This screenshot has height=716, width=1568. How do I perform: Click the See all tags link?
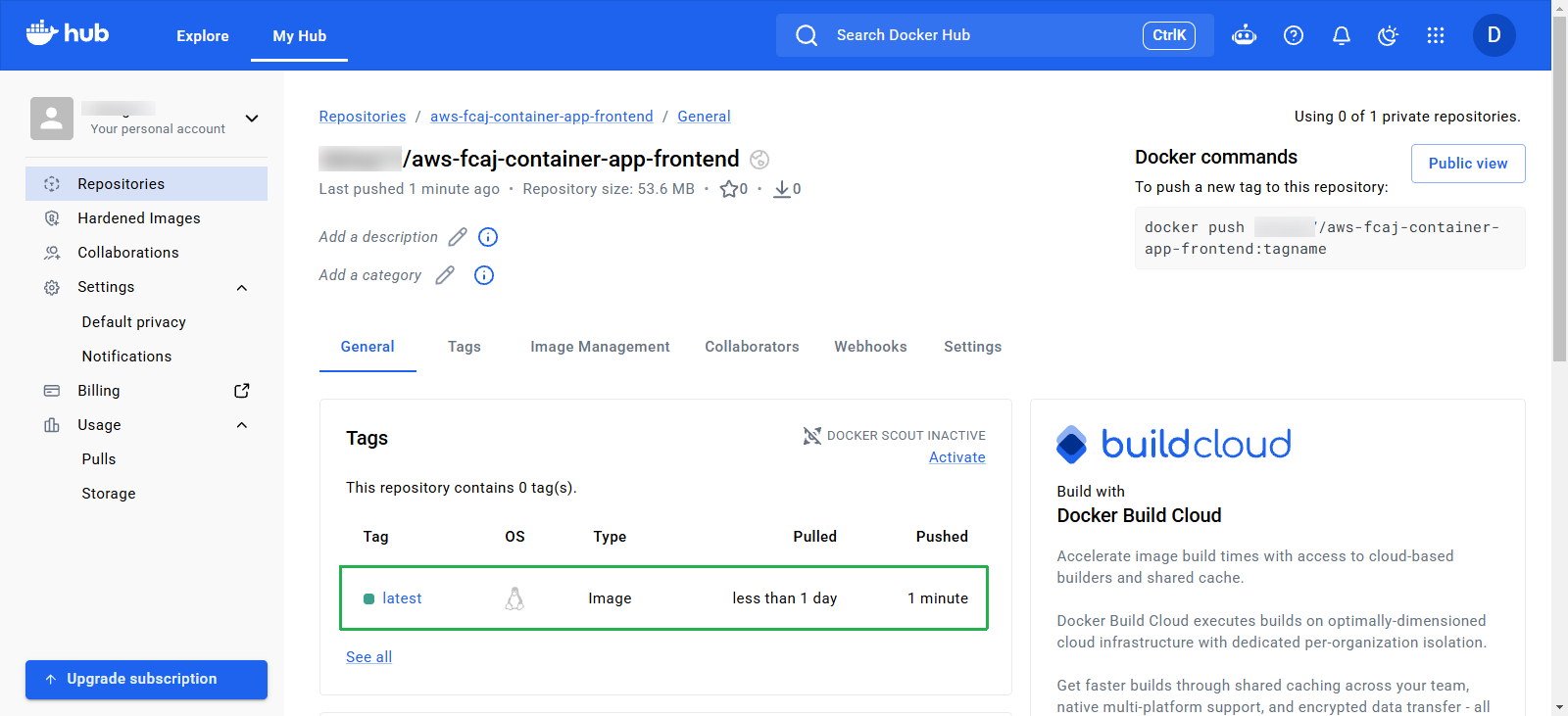coord(369,657)
